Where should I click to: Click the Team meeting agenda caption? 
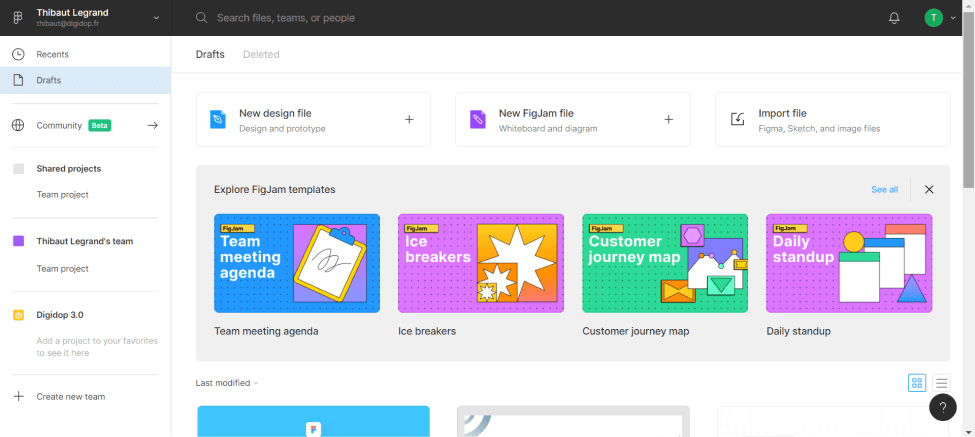[x=266, y=331]
